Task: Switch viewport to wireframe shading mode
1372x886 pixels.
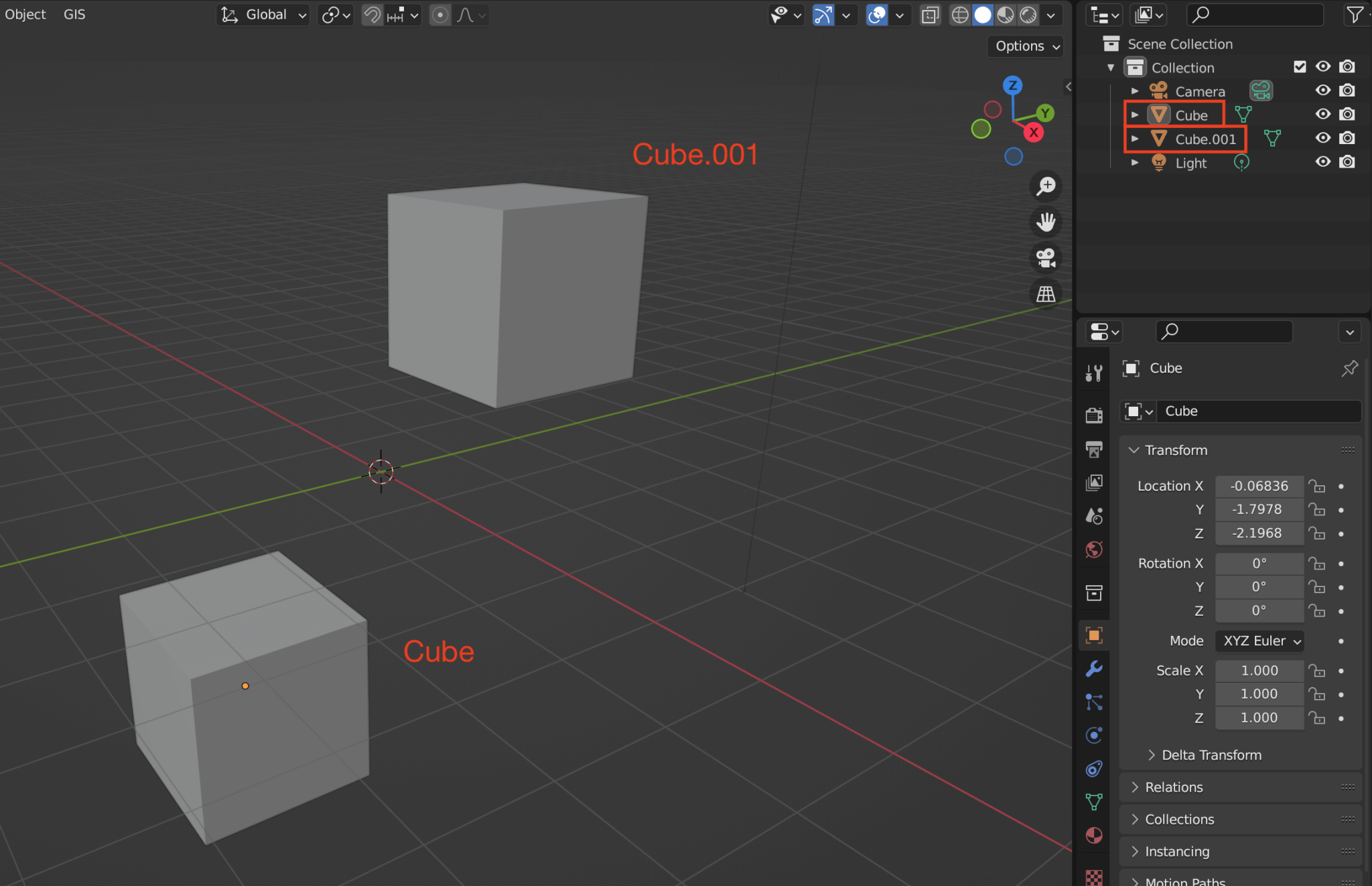Action: click(x=960, y=14)
